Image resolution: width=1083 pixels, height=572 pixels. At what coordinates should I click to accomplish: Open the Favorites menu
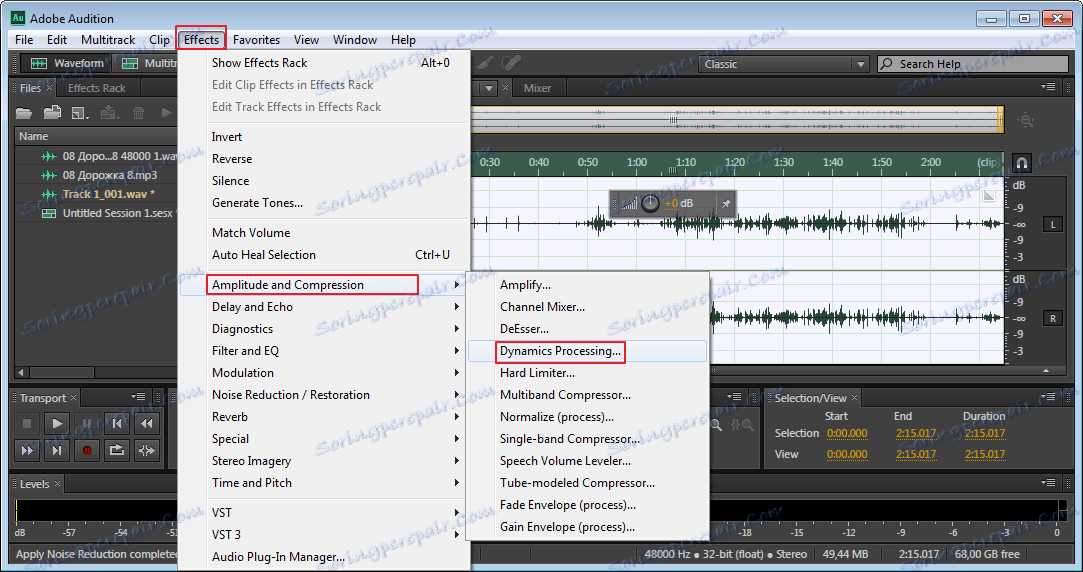click(256, 39)
